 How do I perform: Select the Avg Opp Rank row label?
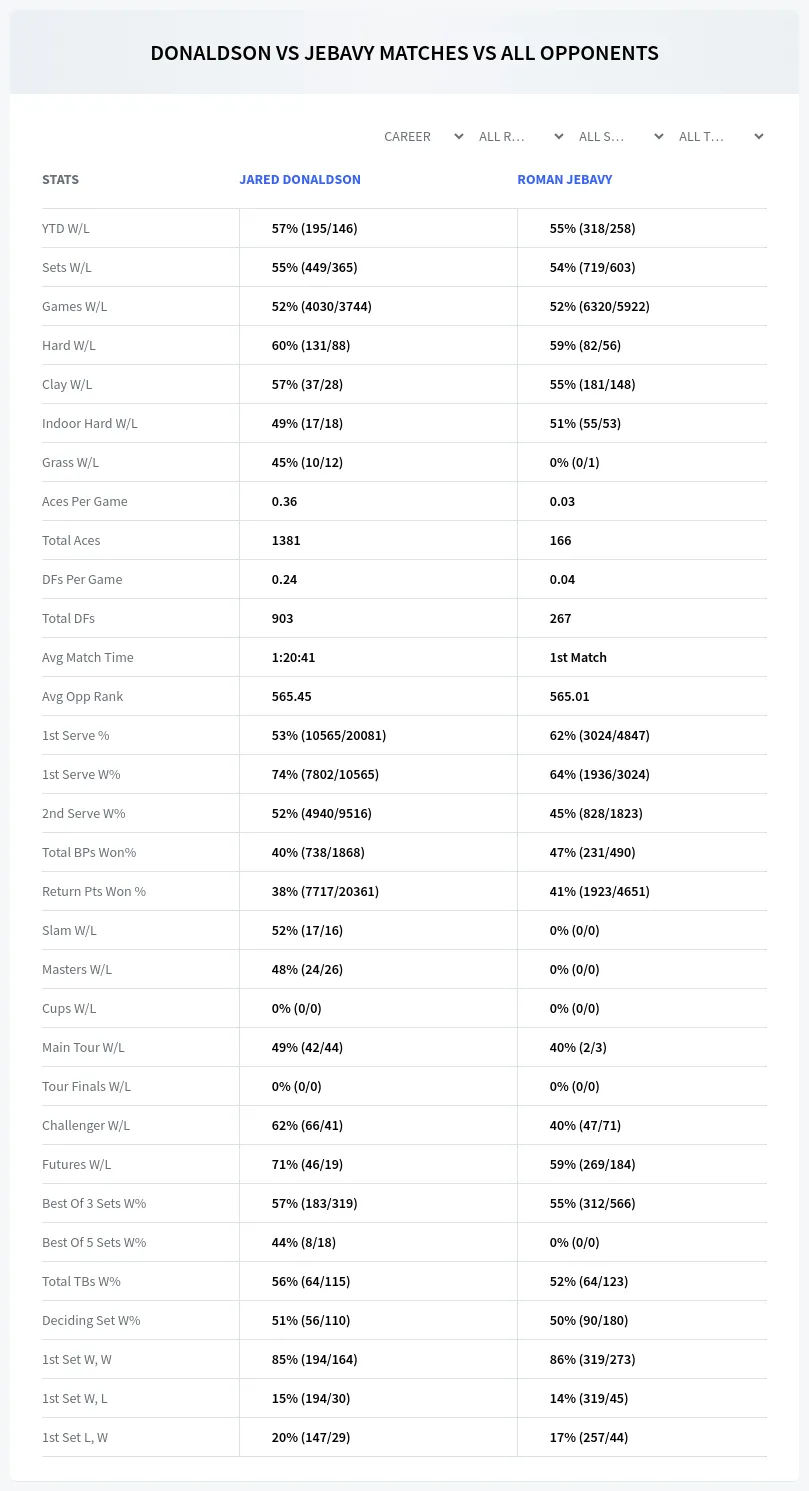[x=83, y=696]
